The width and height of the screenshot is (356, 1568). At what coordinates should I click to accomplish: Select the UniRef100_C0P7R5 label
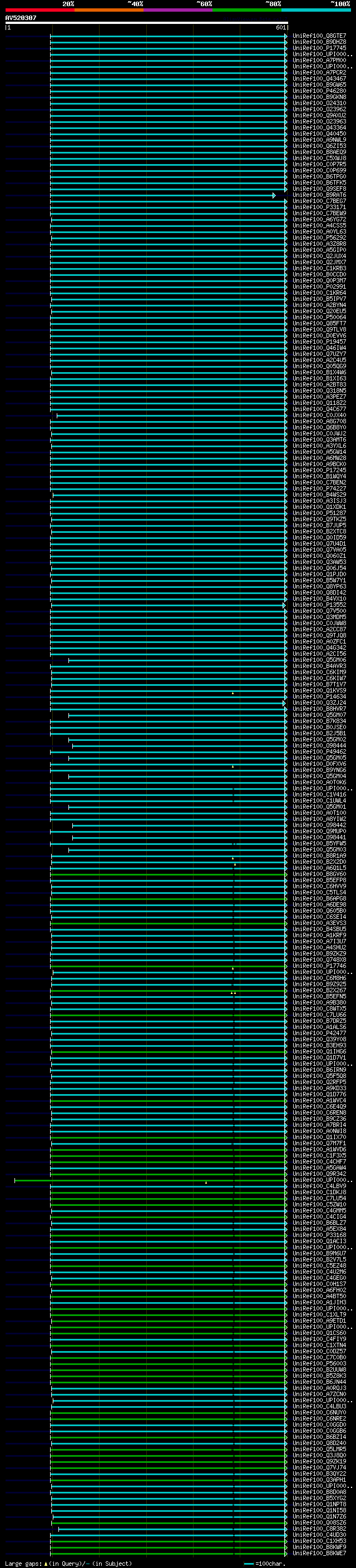click(x=319, y=164)
